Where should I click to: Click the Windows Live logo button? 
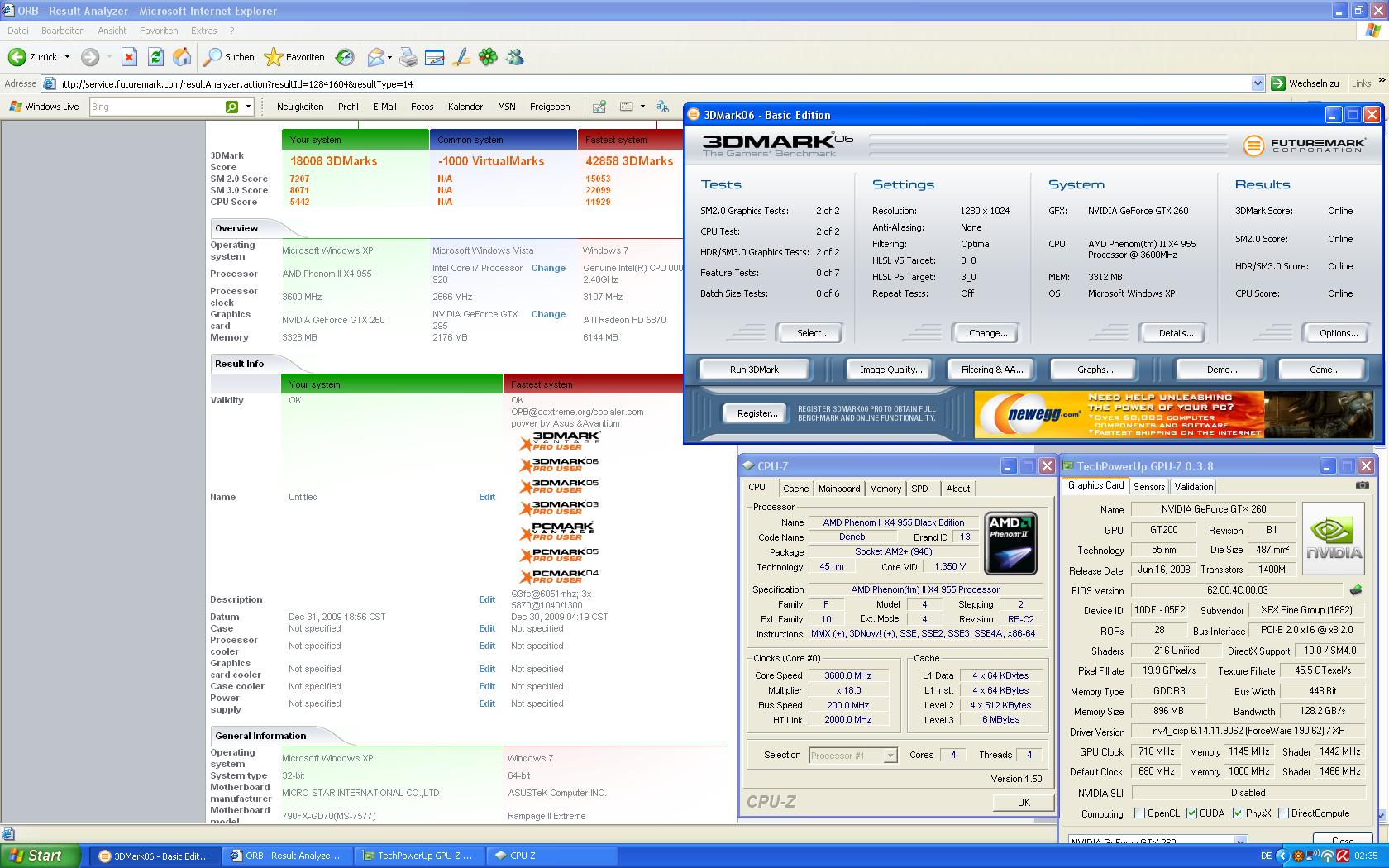pos(44,107)
